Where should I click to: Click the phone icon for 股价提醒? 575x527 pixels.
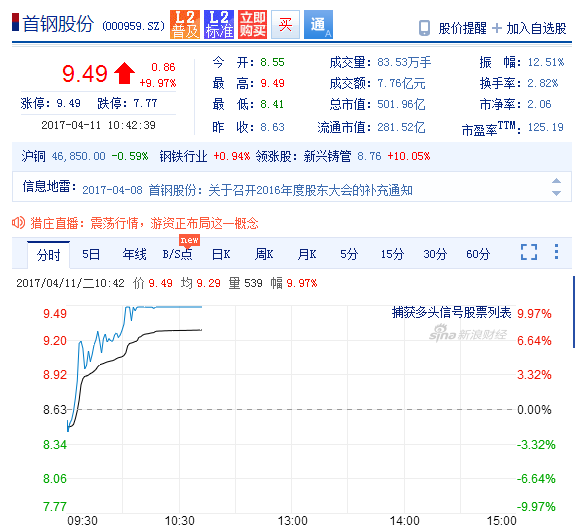pos(424,28)
